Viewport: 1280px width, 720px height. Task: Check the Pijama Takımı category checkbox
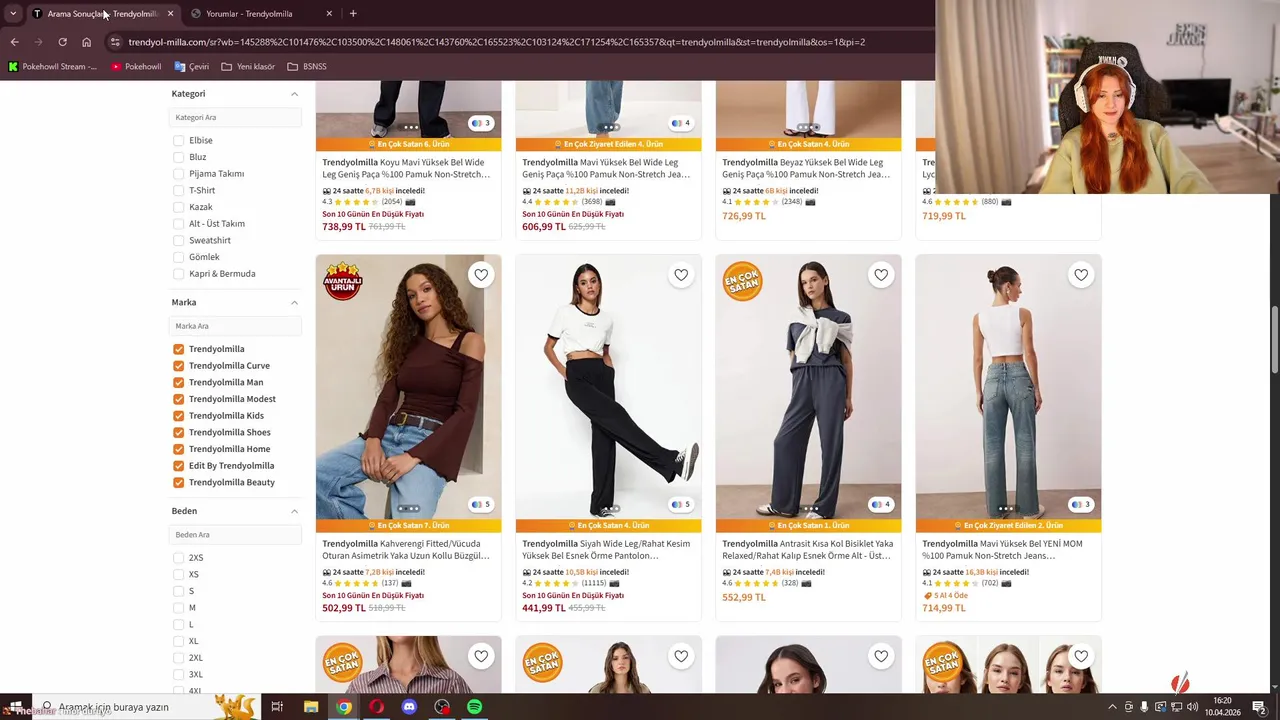pyautogui.click(x=178, y=174)
